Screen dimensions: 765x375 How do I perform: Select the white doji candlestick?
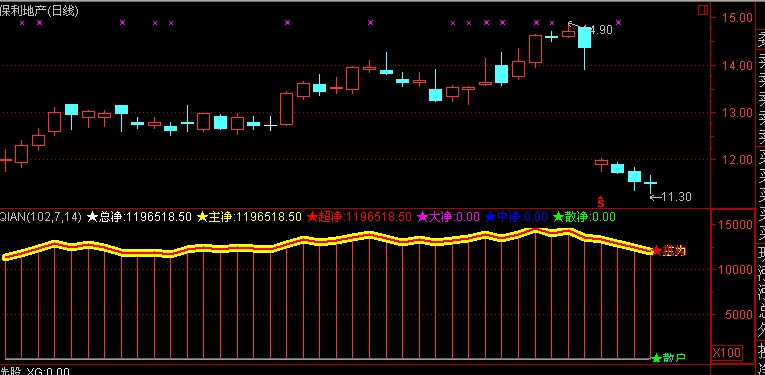click(x=270, y=125)
